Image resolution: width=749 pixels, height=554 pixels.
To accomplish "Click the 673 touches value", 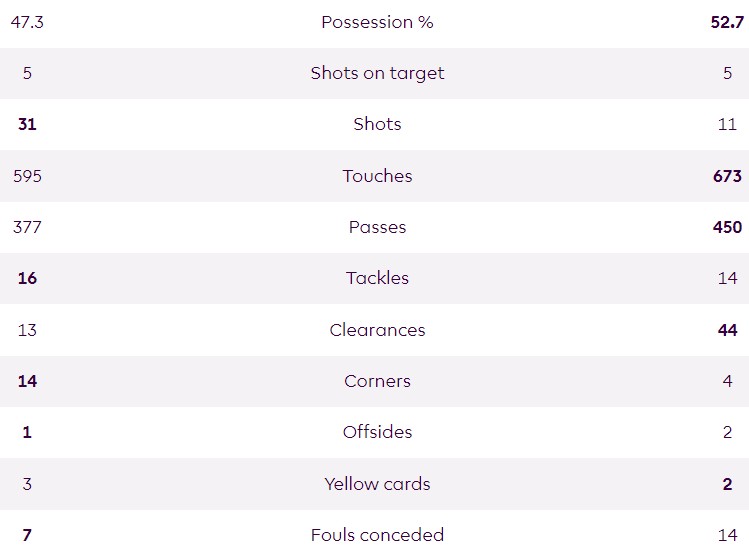I will point(727,176).
